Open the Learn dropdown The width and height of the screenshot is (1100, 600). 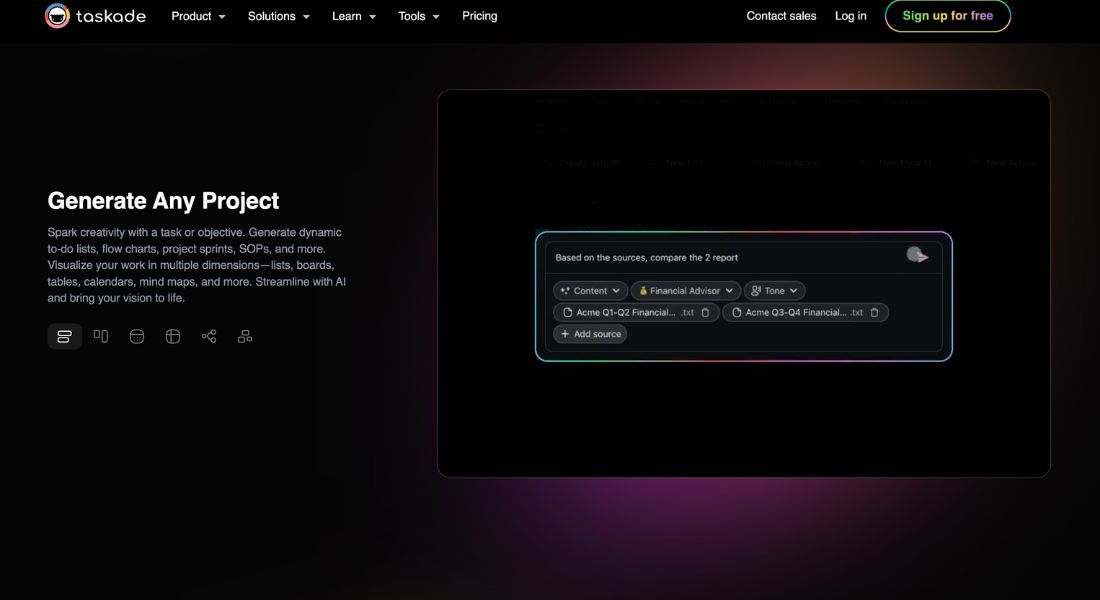click(354, 16)
